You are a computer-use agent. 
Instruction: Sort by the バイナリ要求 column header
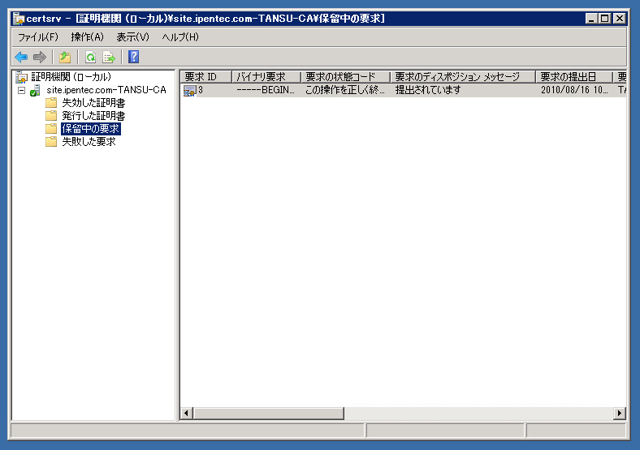click(x=266, y=77)
